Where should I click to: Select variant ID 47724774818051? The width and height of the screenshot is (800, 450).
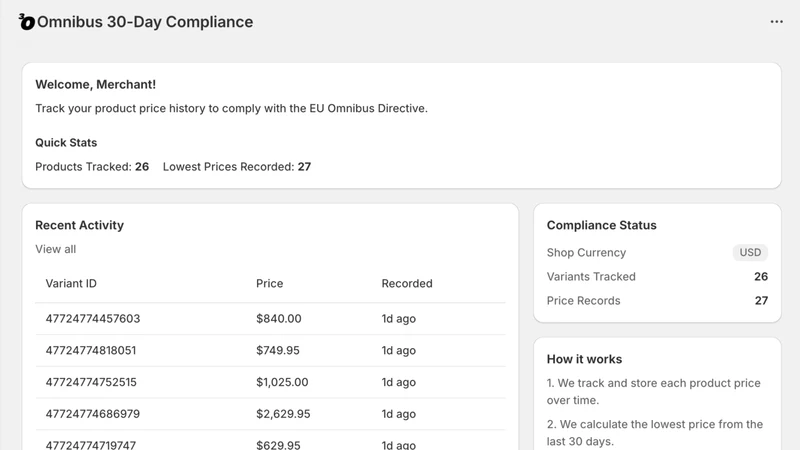click(91, 350)
